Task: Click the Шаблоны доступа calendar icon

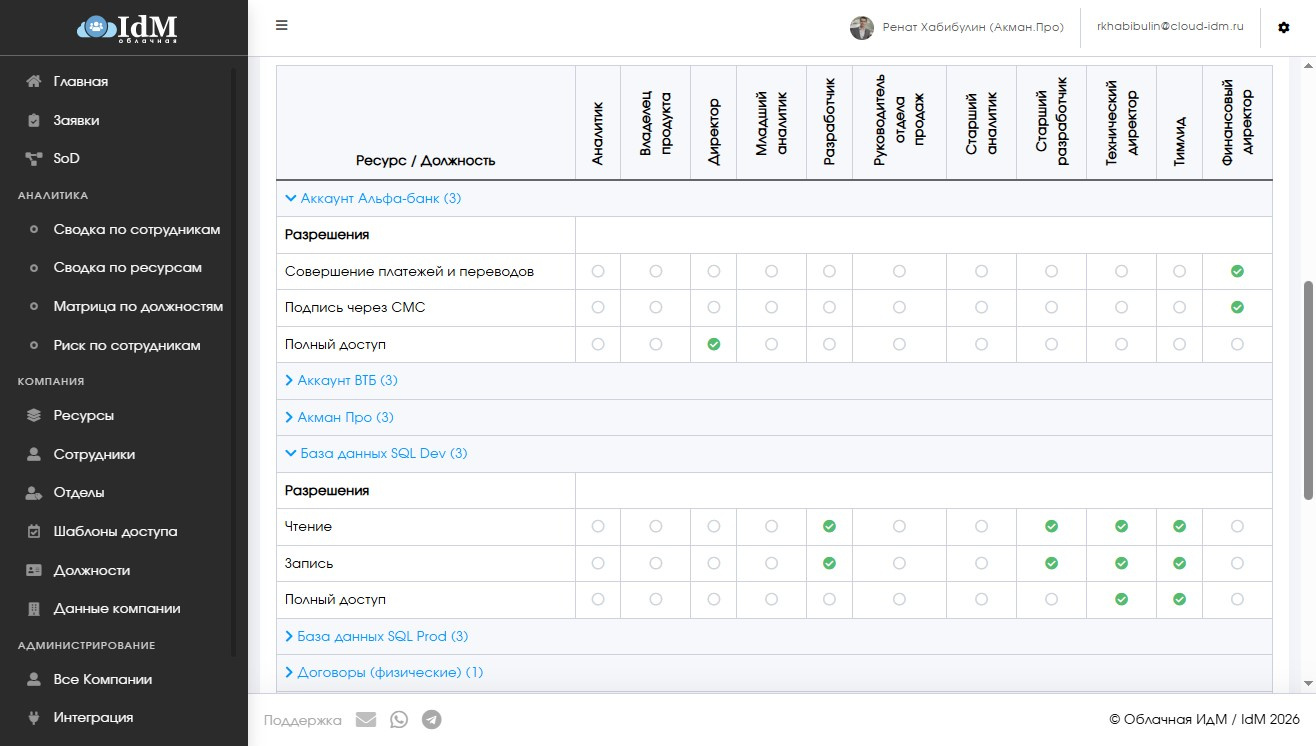Action: (34, 532)
